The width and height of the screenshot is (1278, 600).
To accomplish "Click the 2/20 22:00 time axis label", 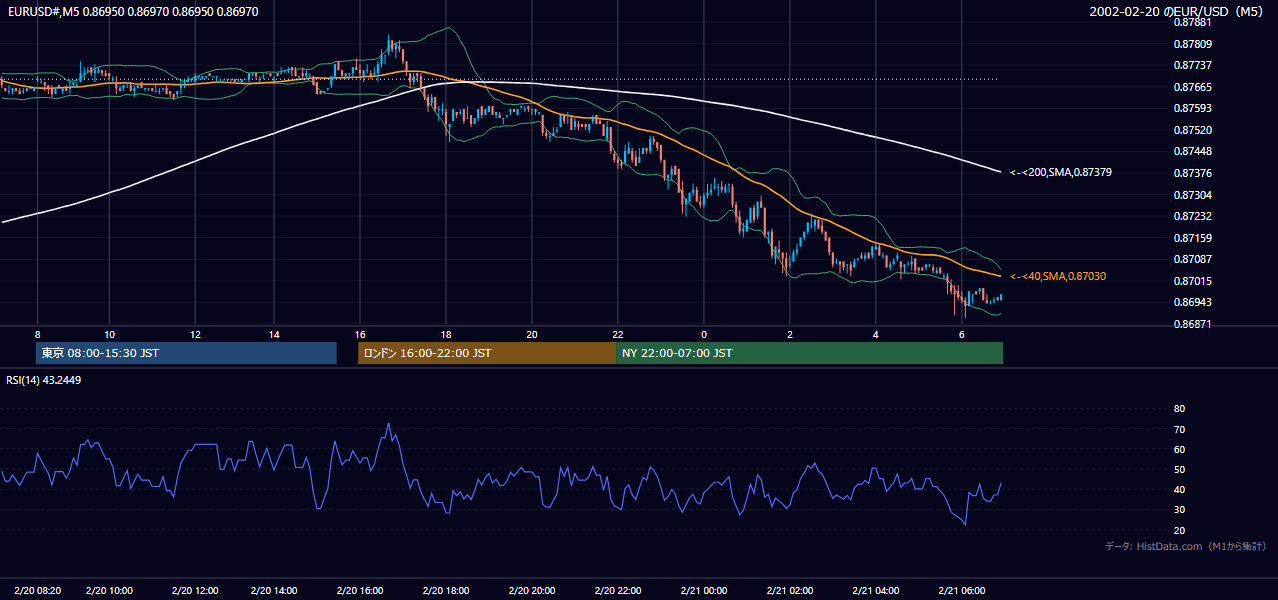I will (x=618, y=590).
